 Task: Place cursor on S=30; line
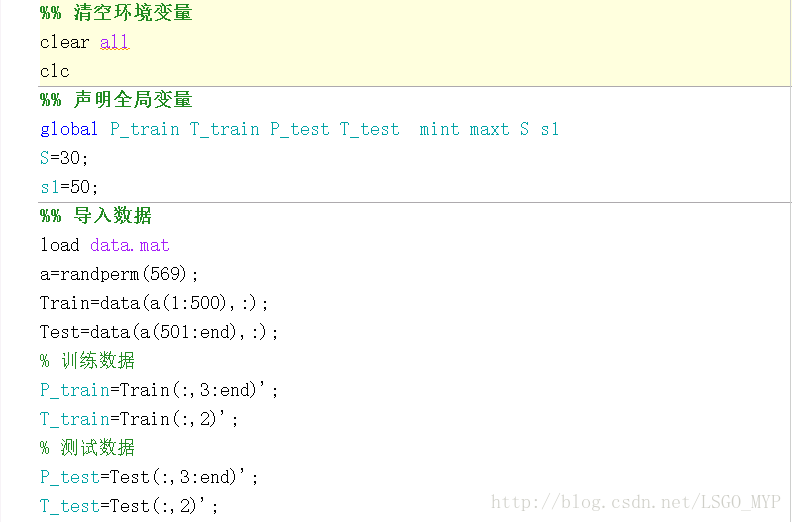[x=64, y=158]
